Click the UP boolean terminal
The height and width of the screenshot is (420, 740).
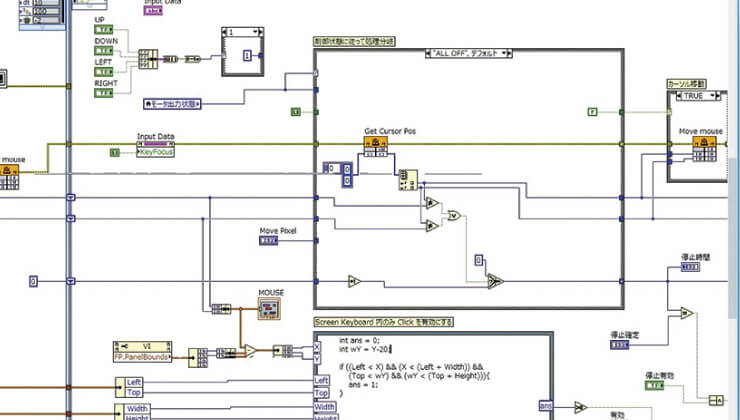pos(104,30)
